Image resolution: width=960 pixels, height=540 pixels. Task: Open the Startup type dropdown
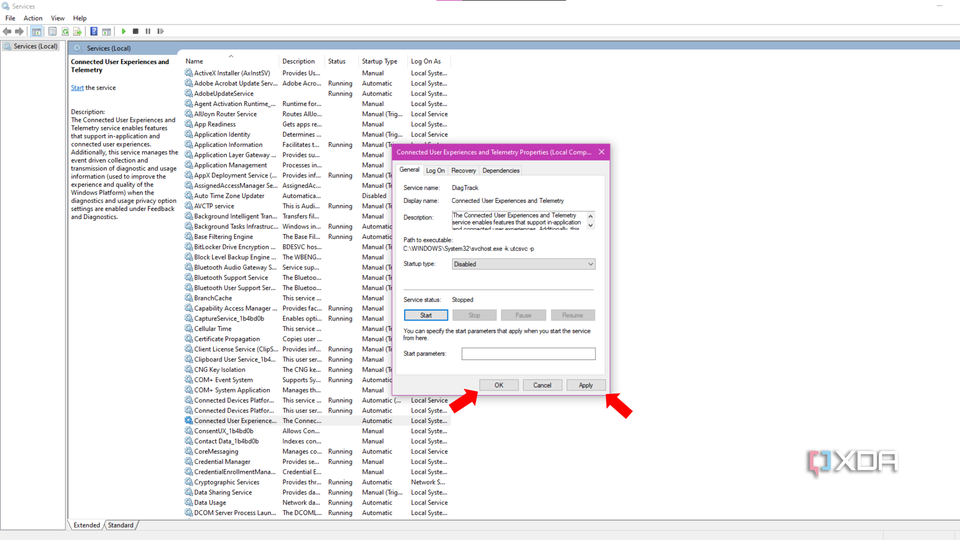[523, 264]
